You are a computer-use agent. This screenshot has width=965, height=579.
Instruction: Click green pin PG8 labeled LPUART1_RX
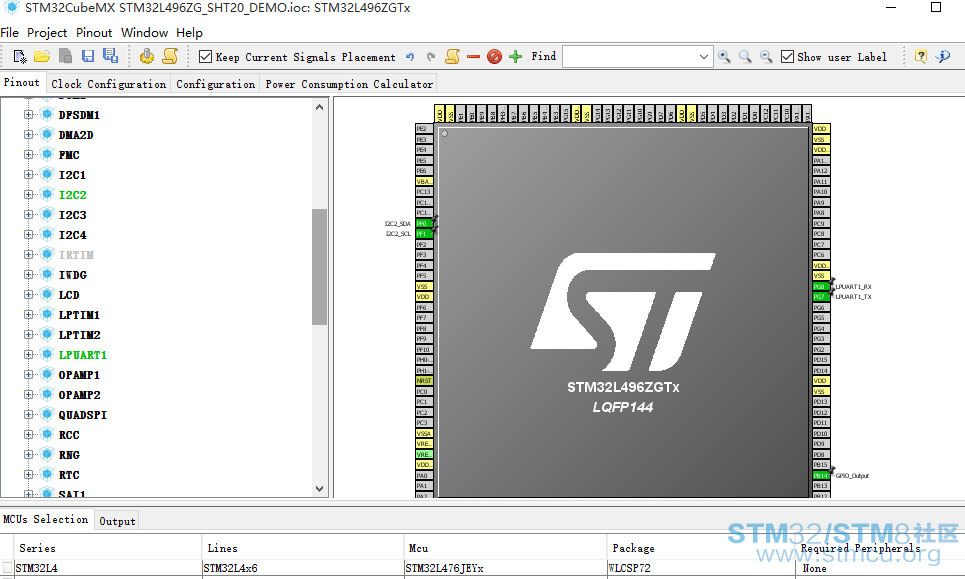tap(821, 286)
